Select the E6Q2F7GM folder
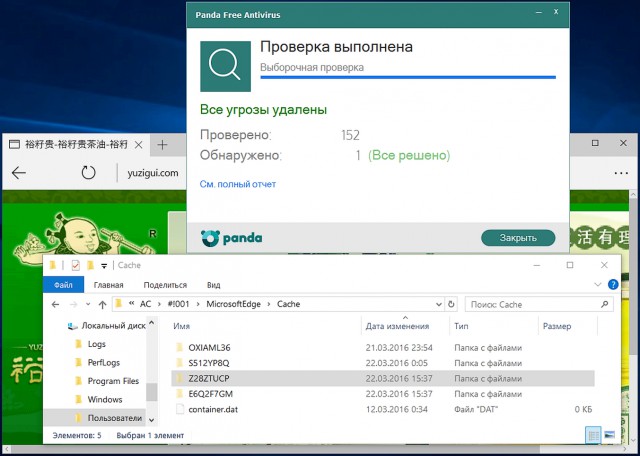640x456 pixels. [383, 394]
